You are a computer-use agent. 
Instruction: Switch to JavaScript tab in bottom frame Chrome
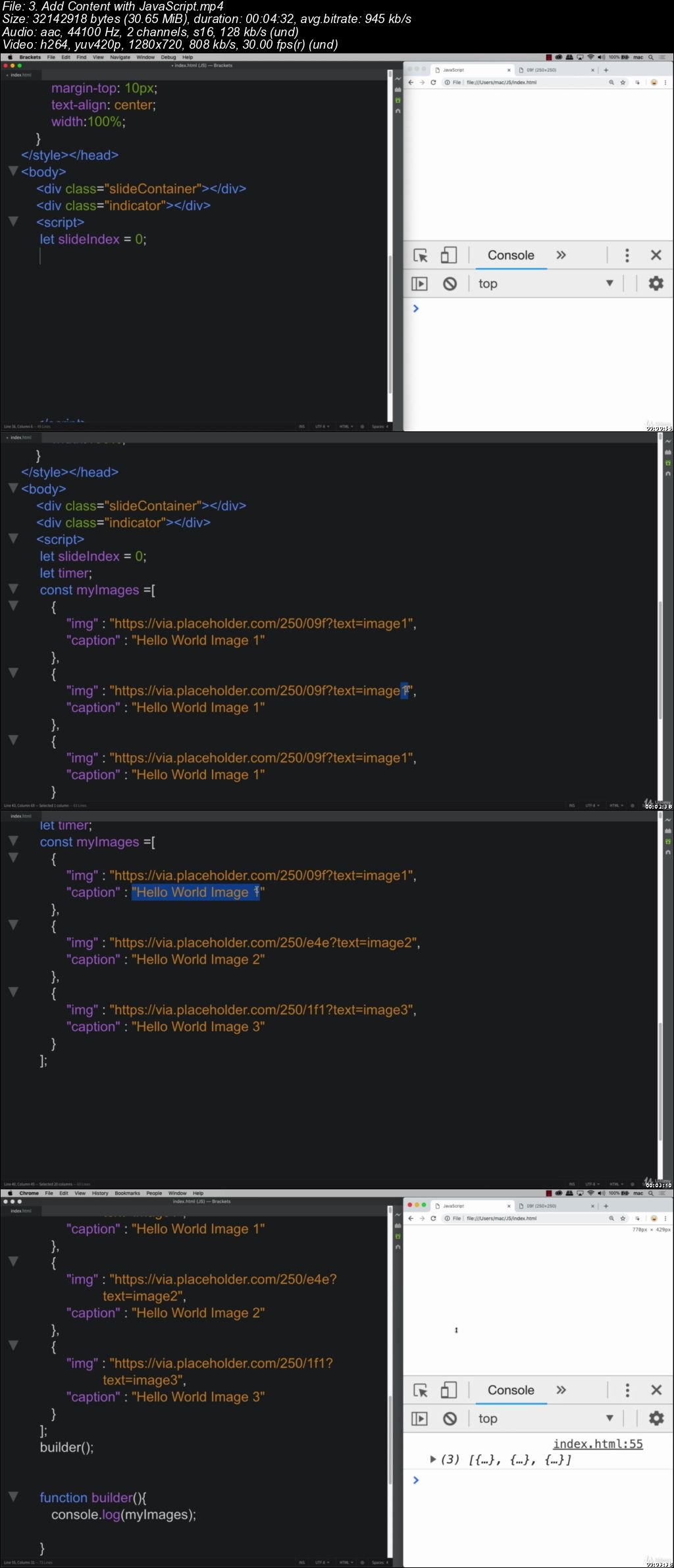point(472,1206)
